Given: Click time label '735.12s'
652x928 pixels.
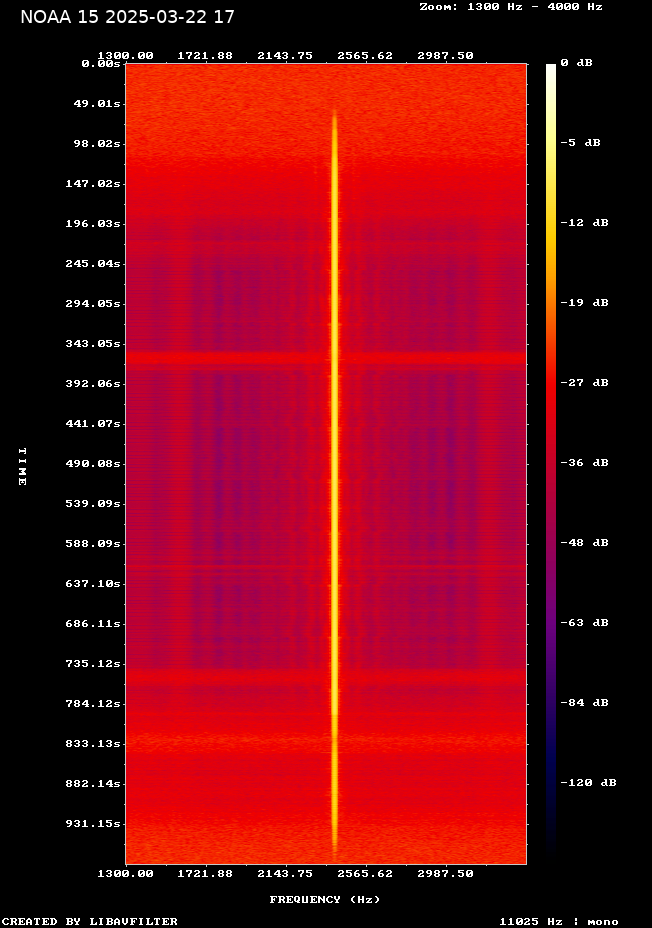Looking at the screenshot, I should (x=93, y=663).
